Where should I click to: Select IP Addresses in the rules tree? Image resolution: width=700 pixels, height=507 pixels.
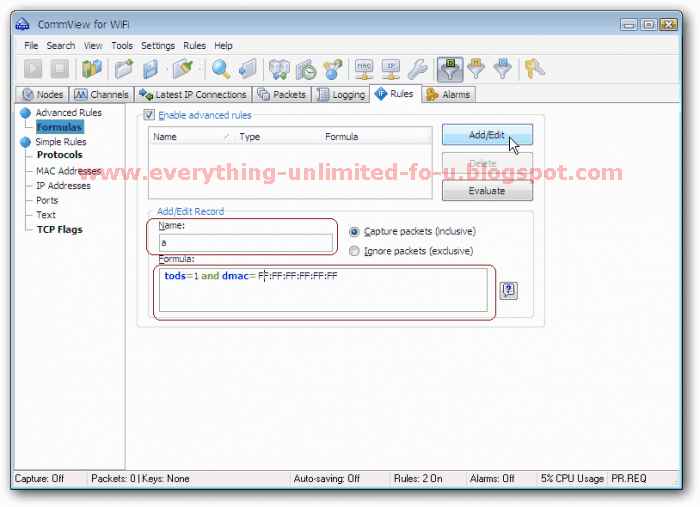(x=63, y=186)
